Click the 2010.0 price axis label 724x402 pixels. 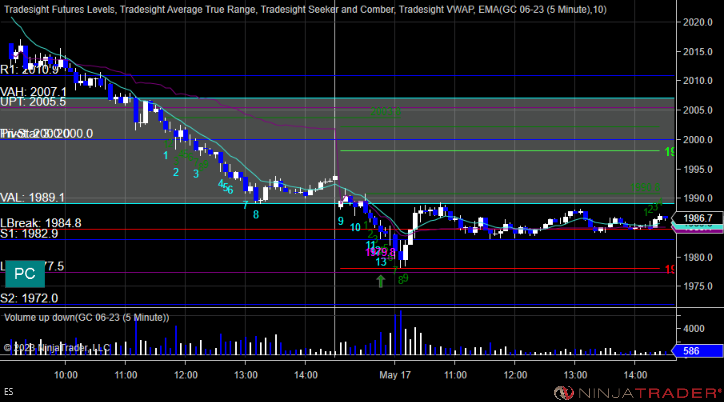(x=698, y=81)
